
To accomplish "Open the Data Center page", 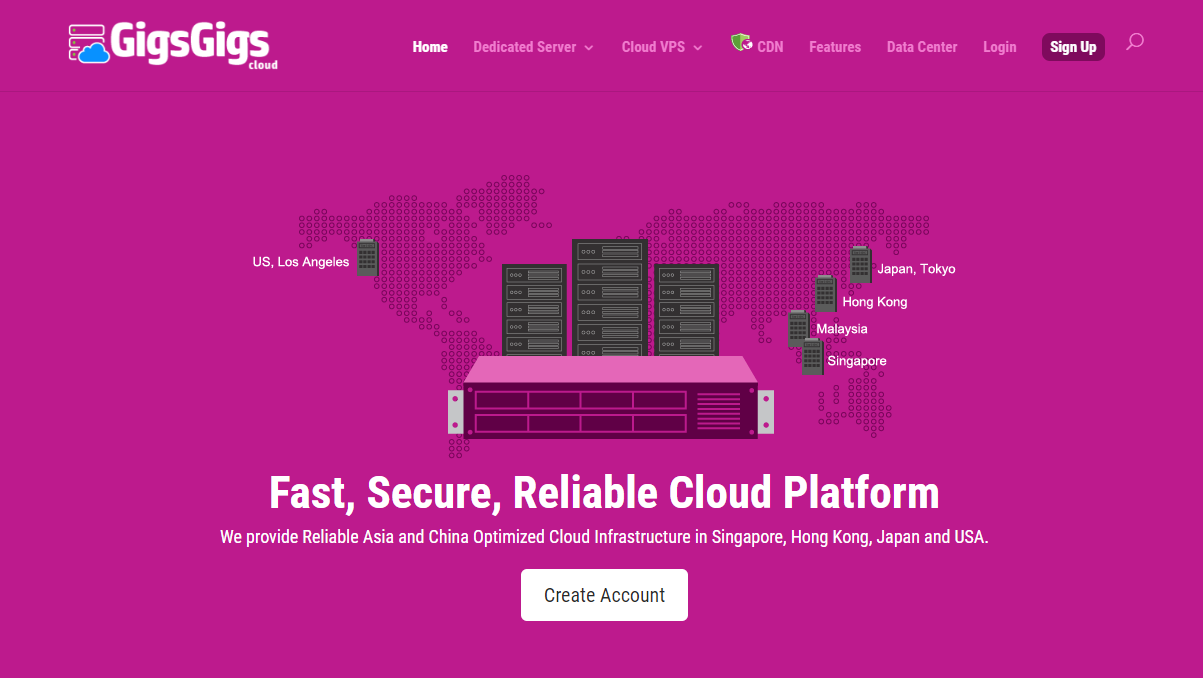I will (921, 47).
